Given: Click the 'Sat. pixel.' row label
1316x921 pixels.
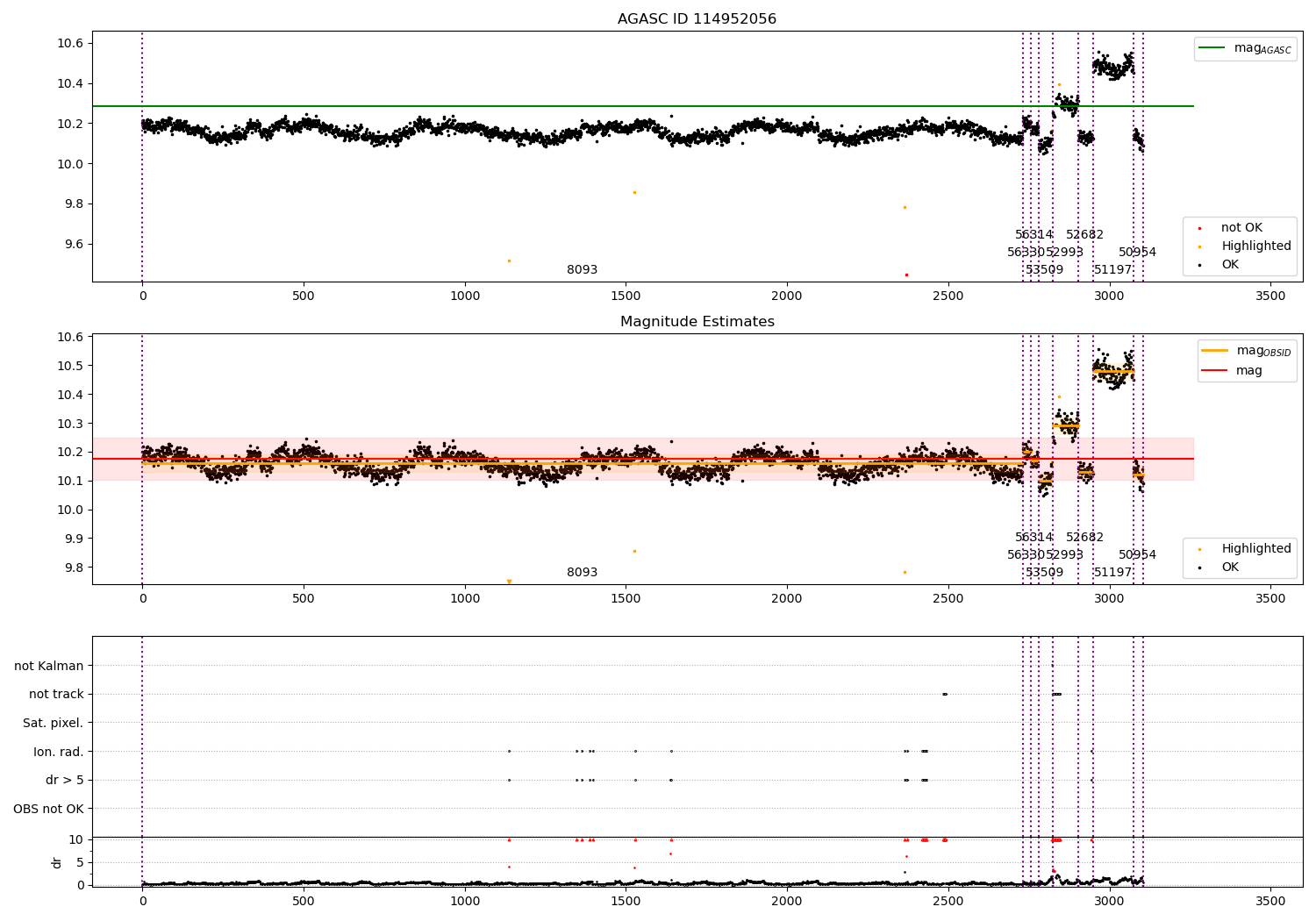Looking at the screenshot, I should (54, 724).
